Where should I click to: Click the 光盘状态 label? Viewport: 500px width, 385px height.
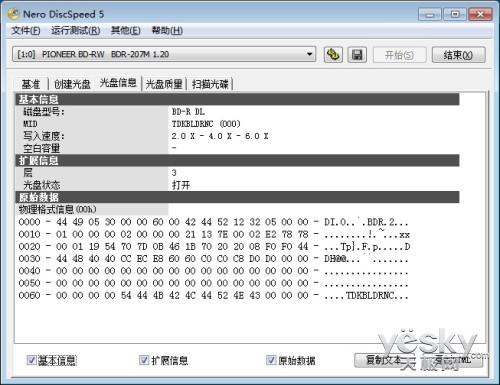coord(42,185)
